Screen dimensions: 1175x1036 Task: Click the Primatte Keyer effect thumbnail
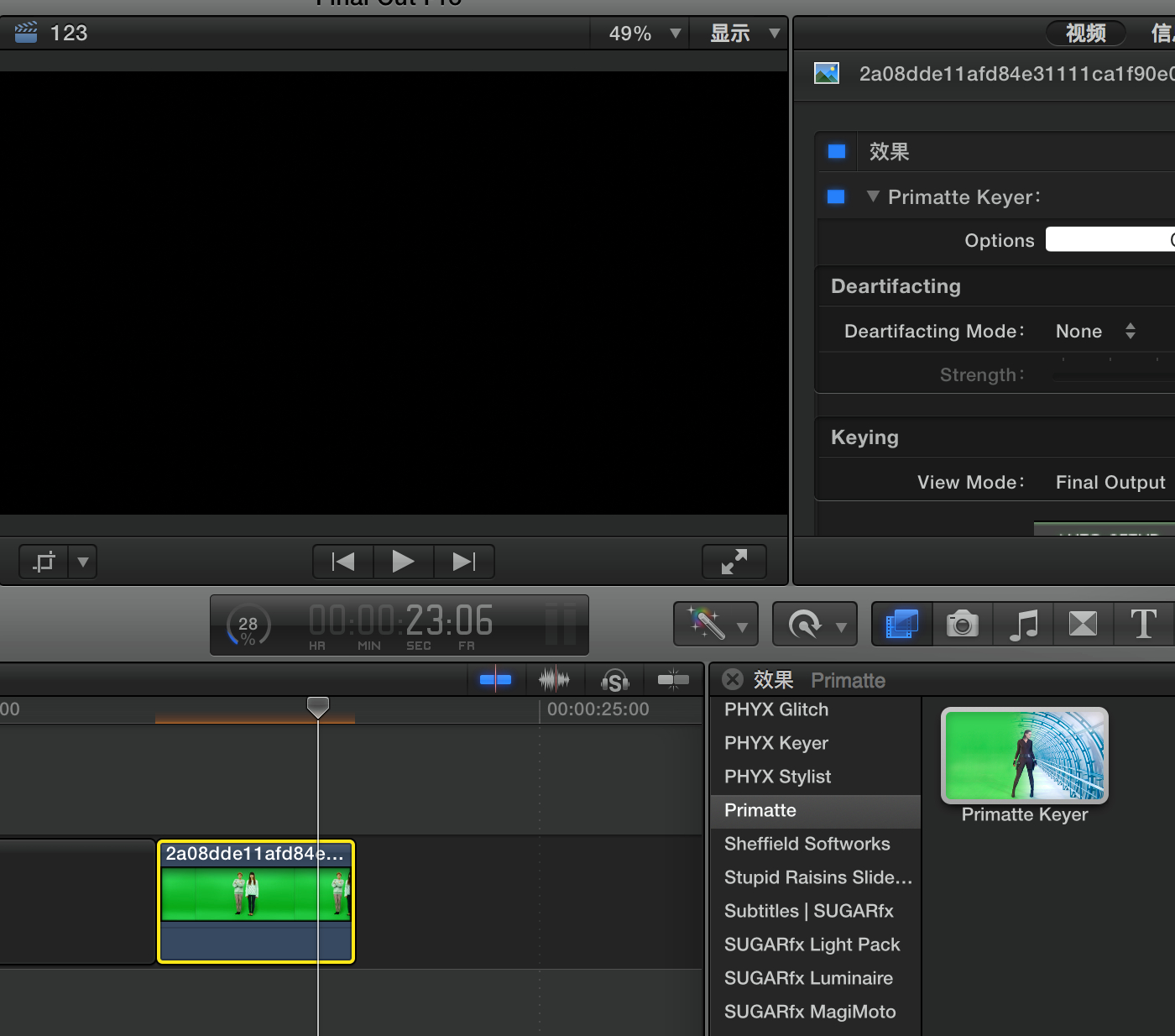pos(1025,755)
